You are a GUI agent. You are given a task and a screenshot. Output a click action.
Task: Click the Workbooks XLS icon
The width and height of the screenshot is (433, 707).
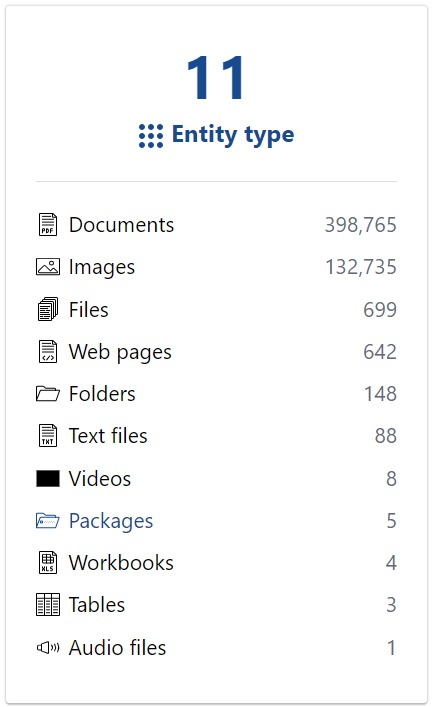[x=48, y=563]
